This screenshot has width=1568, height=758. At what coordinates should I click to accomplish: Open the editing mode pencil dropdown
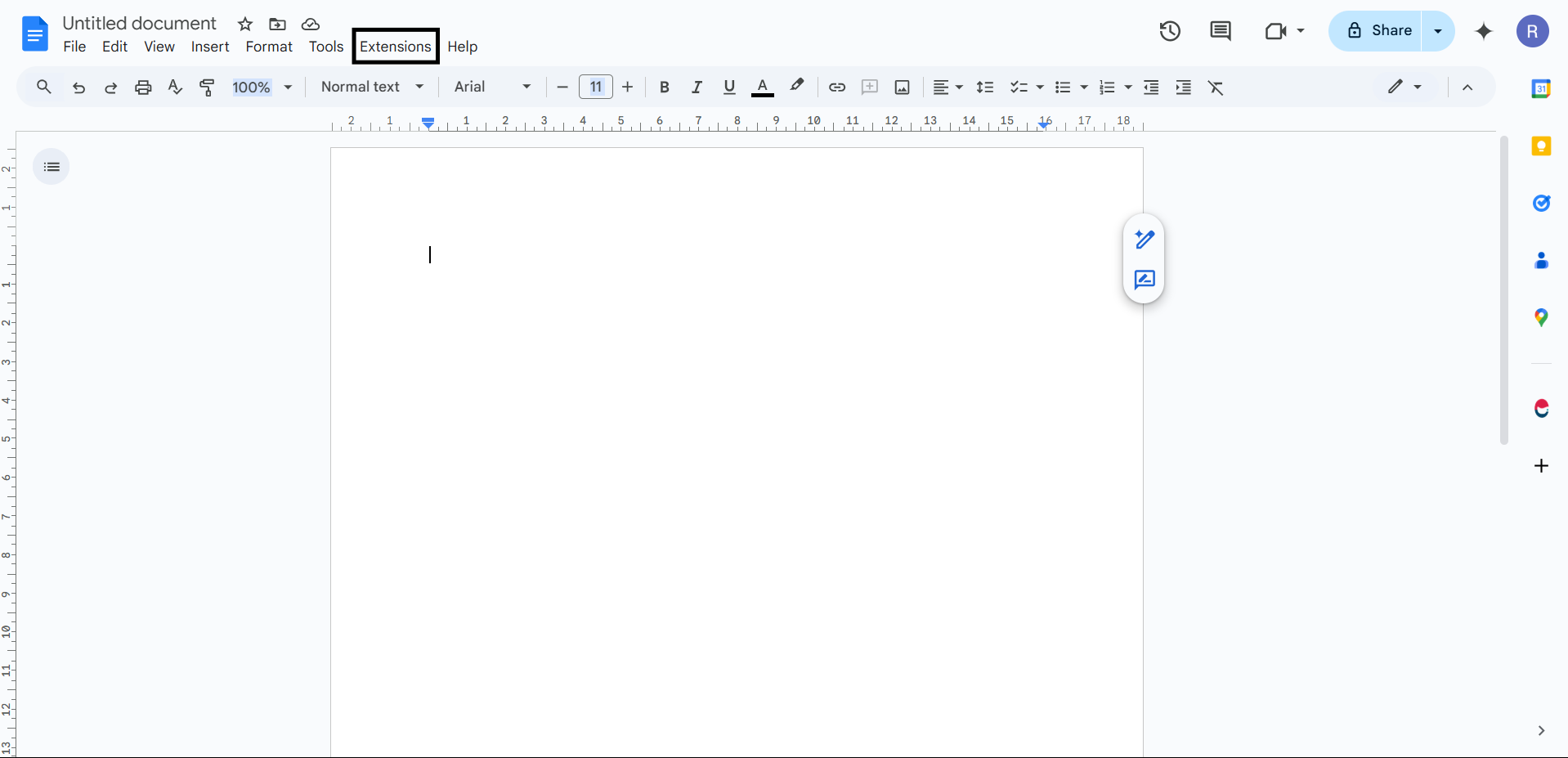[1404, 87]
